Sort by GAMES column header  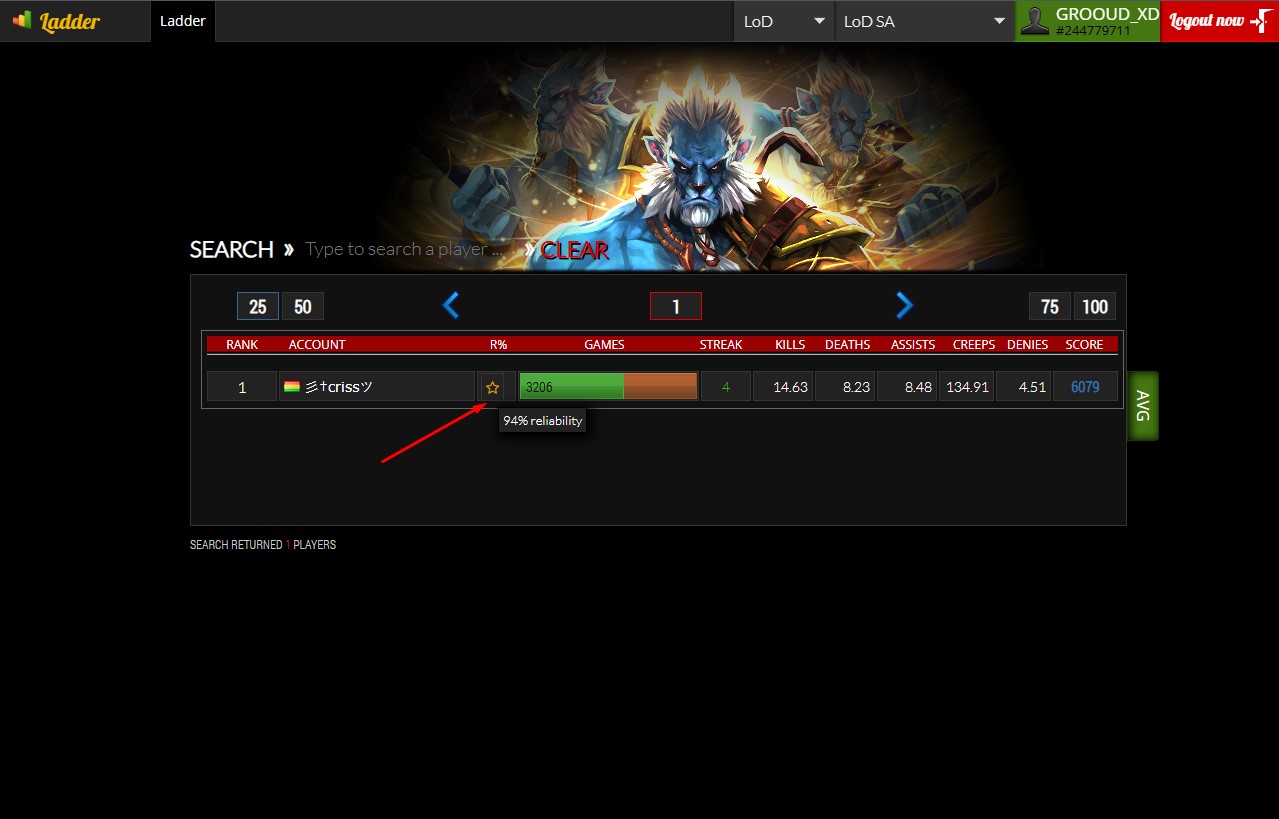tap(604, 344)
